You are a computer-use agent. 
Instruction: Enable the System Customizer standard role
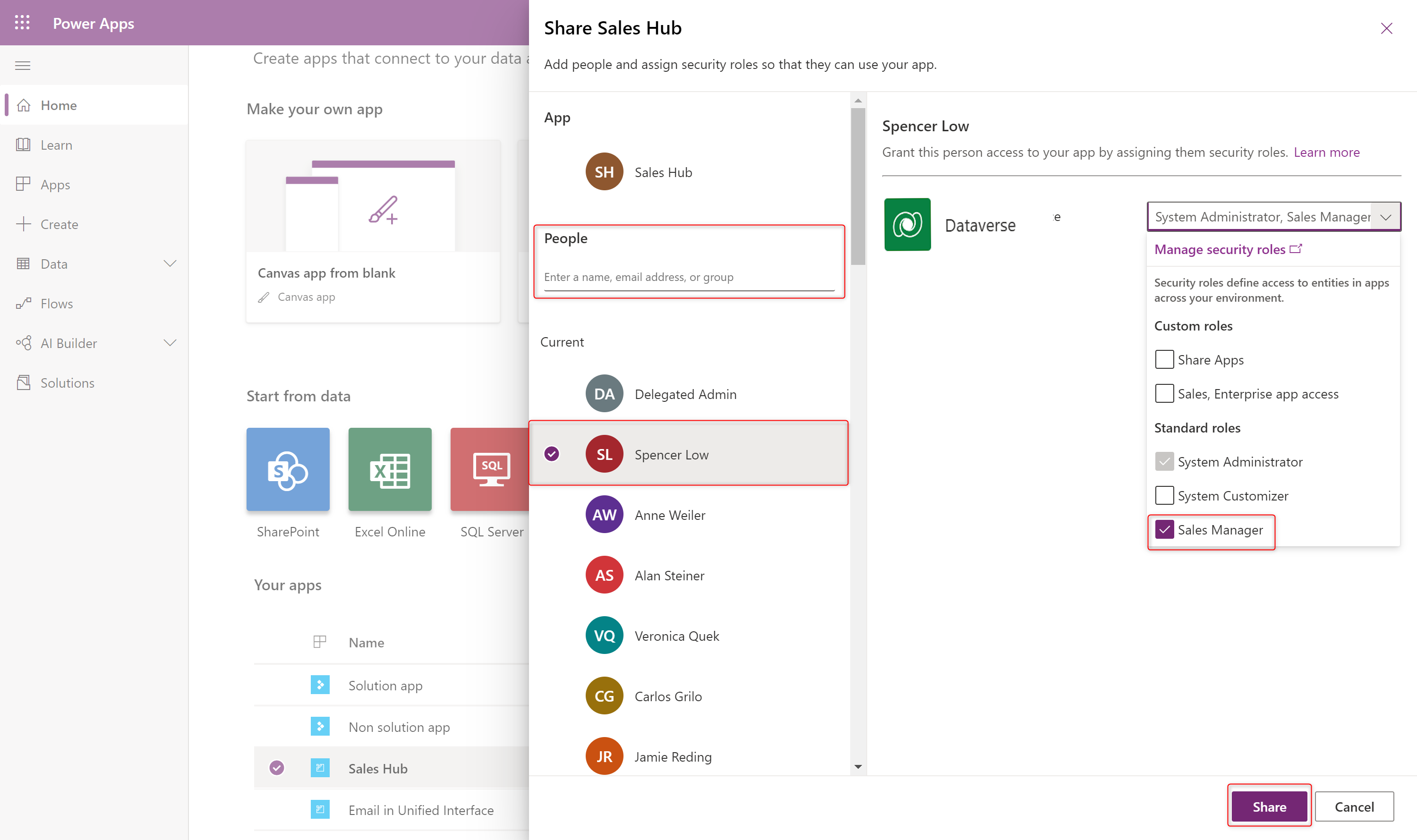coord(1163,495)
